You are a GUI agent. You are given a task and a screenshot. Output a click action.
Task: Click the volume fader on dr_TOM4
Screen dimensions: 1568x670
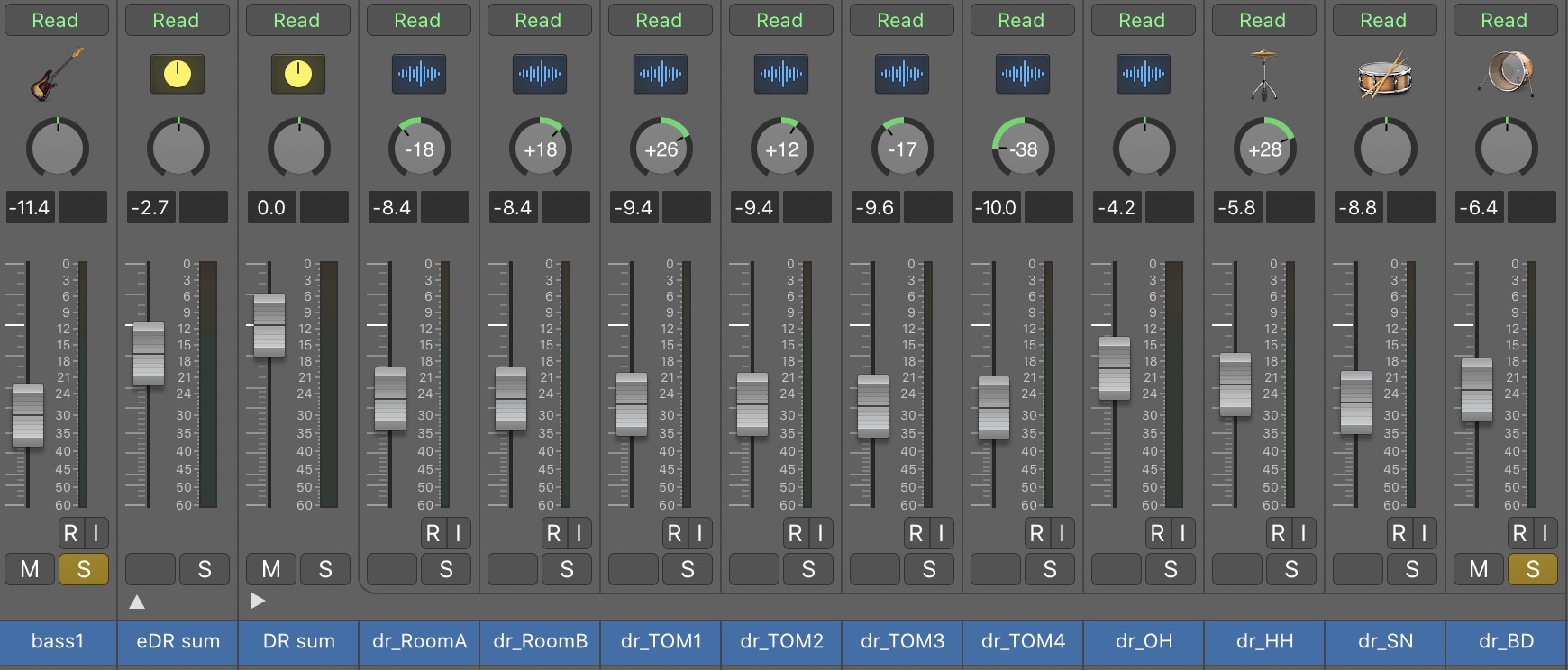(x=994, y=408)
